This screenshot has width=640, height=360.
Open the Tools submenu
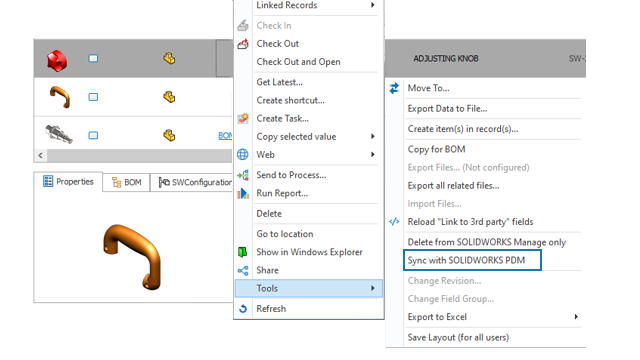click(309, 289)
